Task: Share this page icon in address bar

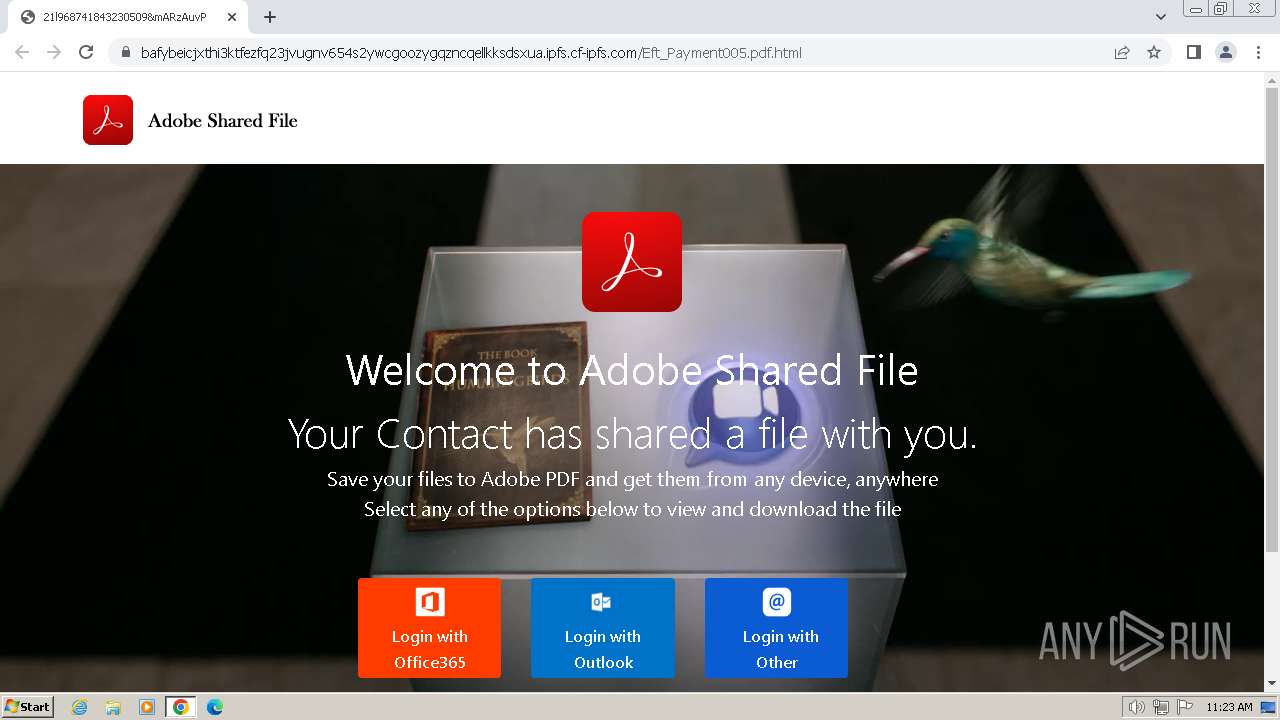Action: pos(1122,52)
